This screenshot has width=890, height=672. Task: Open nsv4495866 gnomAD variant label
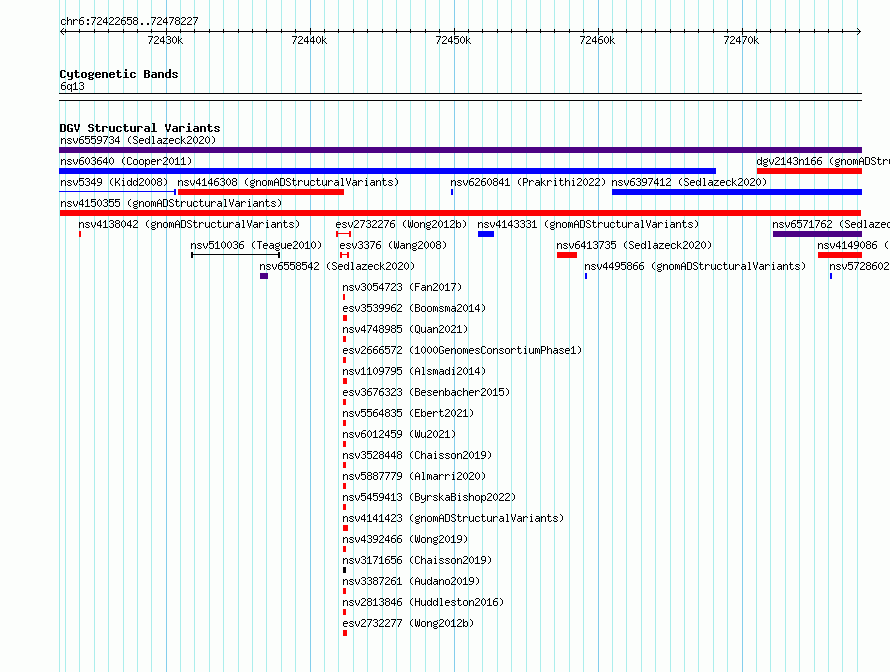(x=695, y=266)
